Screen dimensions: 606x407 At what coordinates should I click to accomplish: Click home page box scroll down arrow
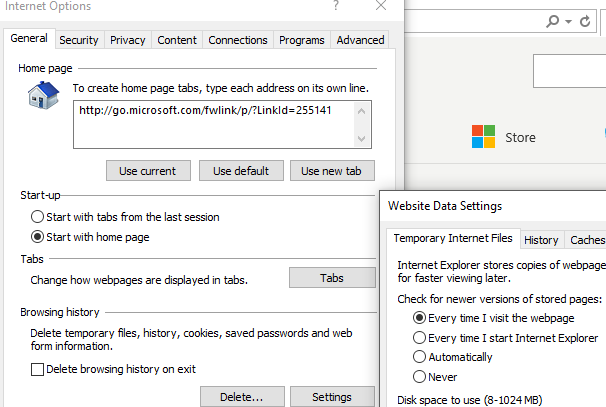pyautogui.click(x=361, y=138)
